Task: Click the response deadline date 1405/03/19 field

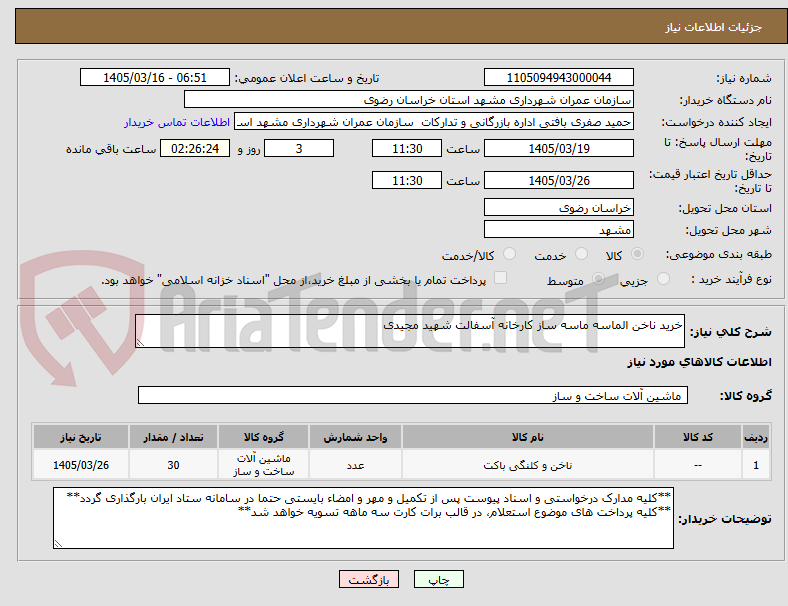Action: [558, 149]
